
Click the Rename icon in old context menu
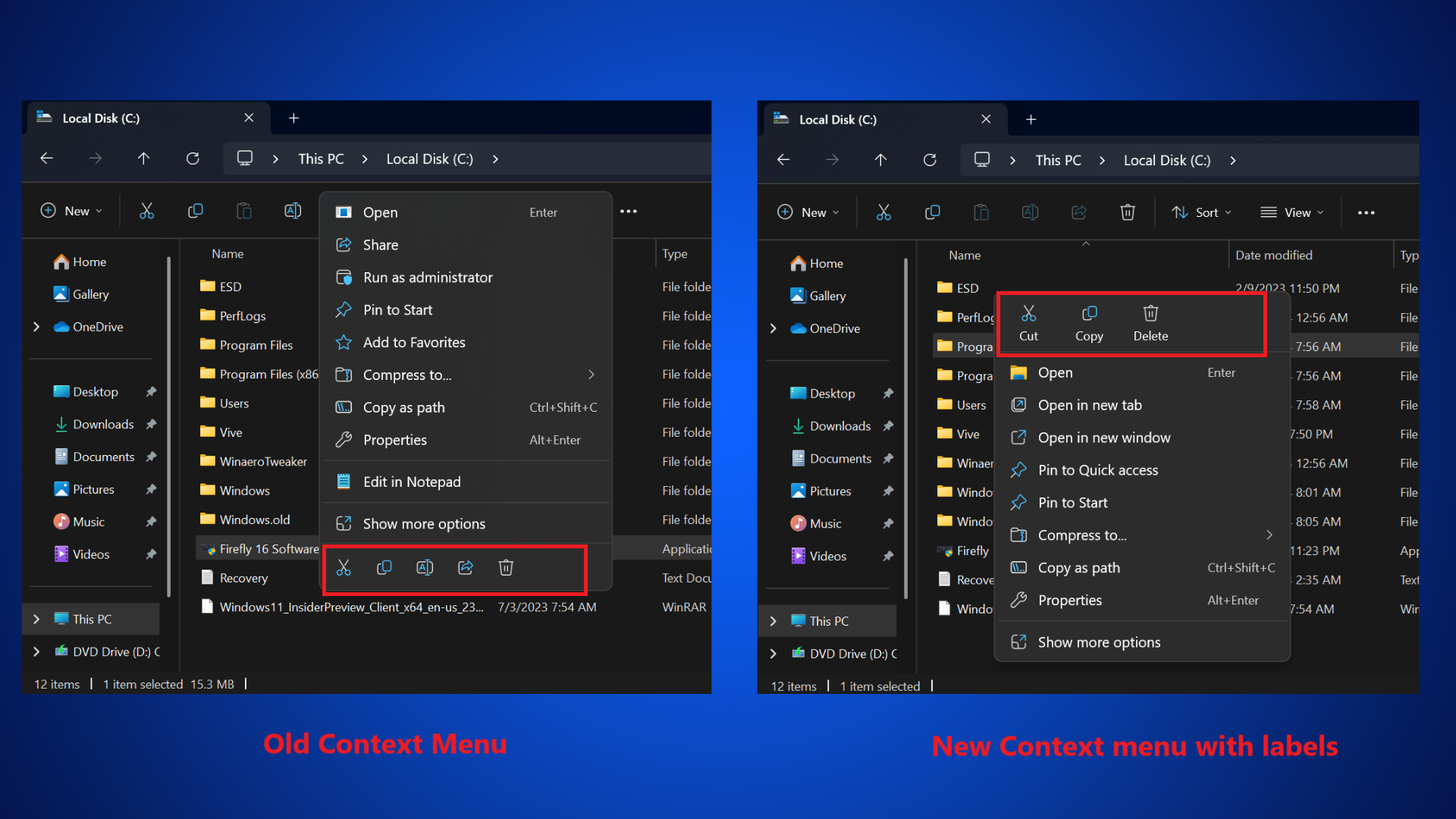click(x=425, y=567)
